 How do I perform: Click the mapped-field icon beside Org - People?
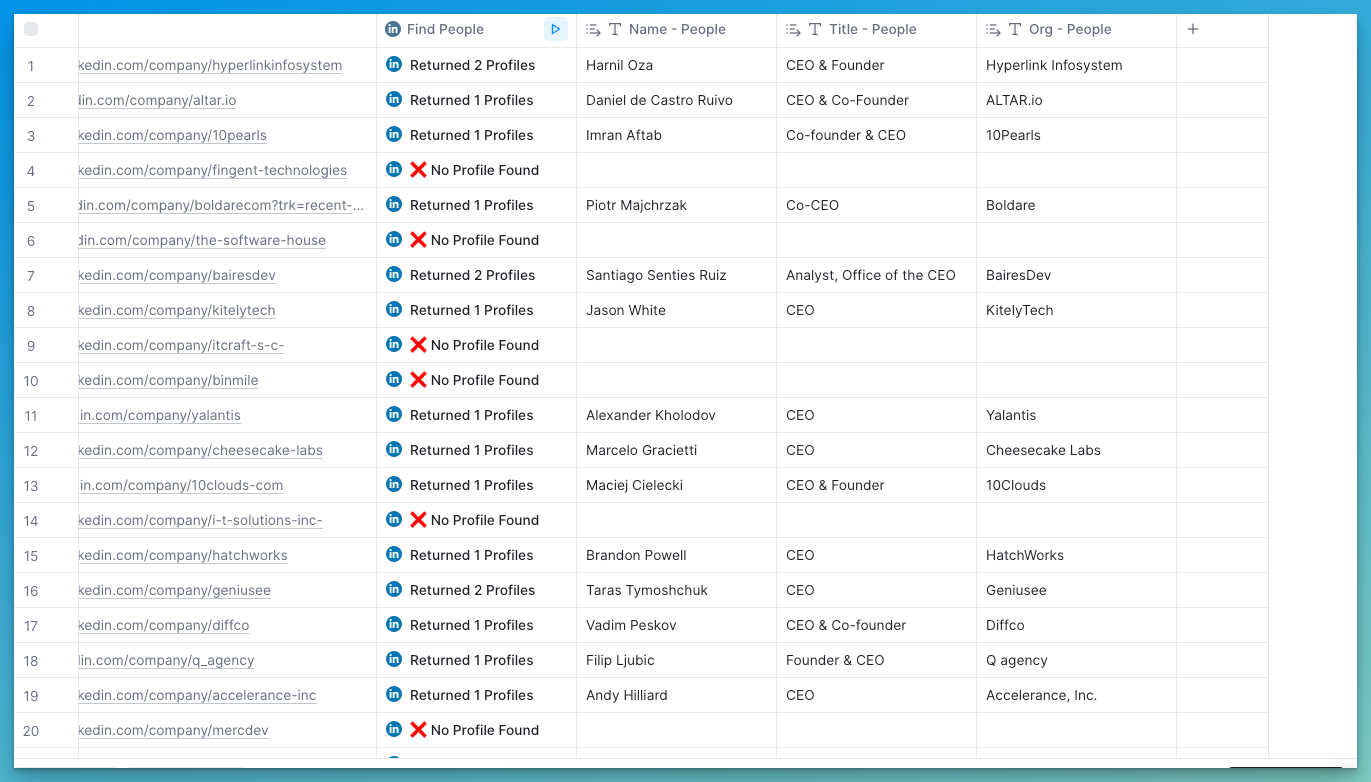(993, 30)
